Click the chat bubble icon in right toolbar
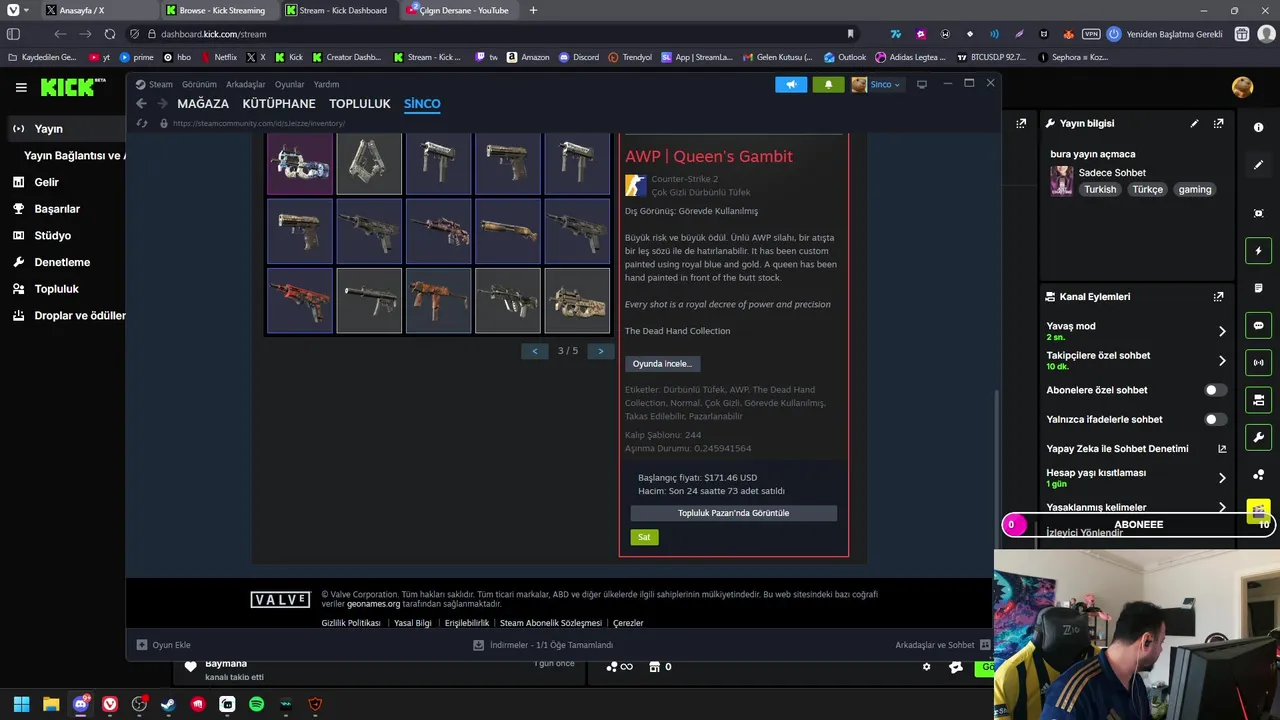 pyautogui.click(x=1259, y=325)
